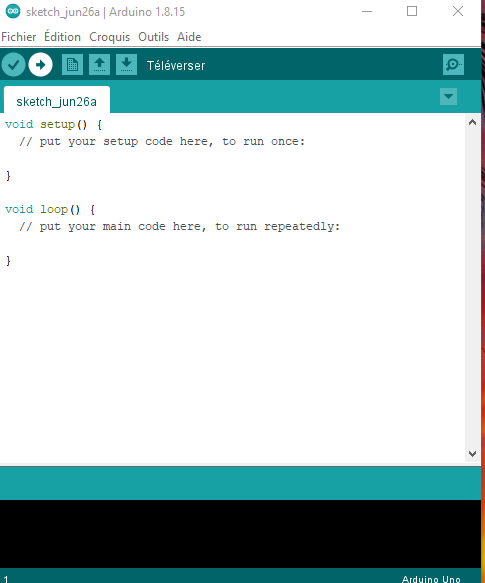Maximize the Arduino window
This screenshot has width=485, height=583.
point(412,11)
